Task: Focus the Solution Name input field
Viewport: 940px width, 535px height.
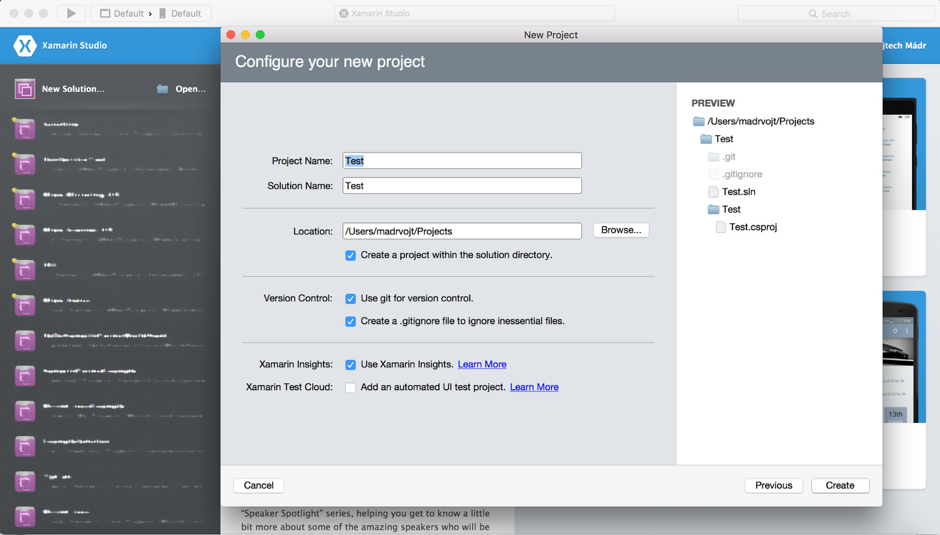Action: click(x=462, y=186)
